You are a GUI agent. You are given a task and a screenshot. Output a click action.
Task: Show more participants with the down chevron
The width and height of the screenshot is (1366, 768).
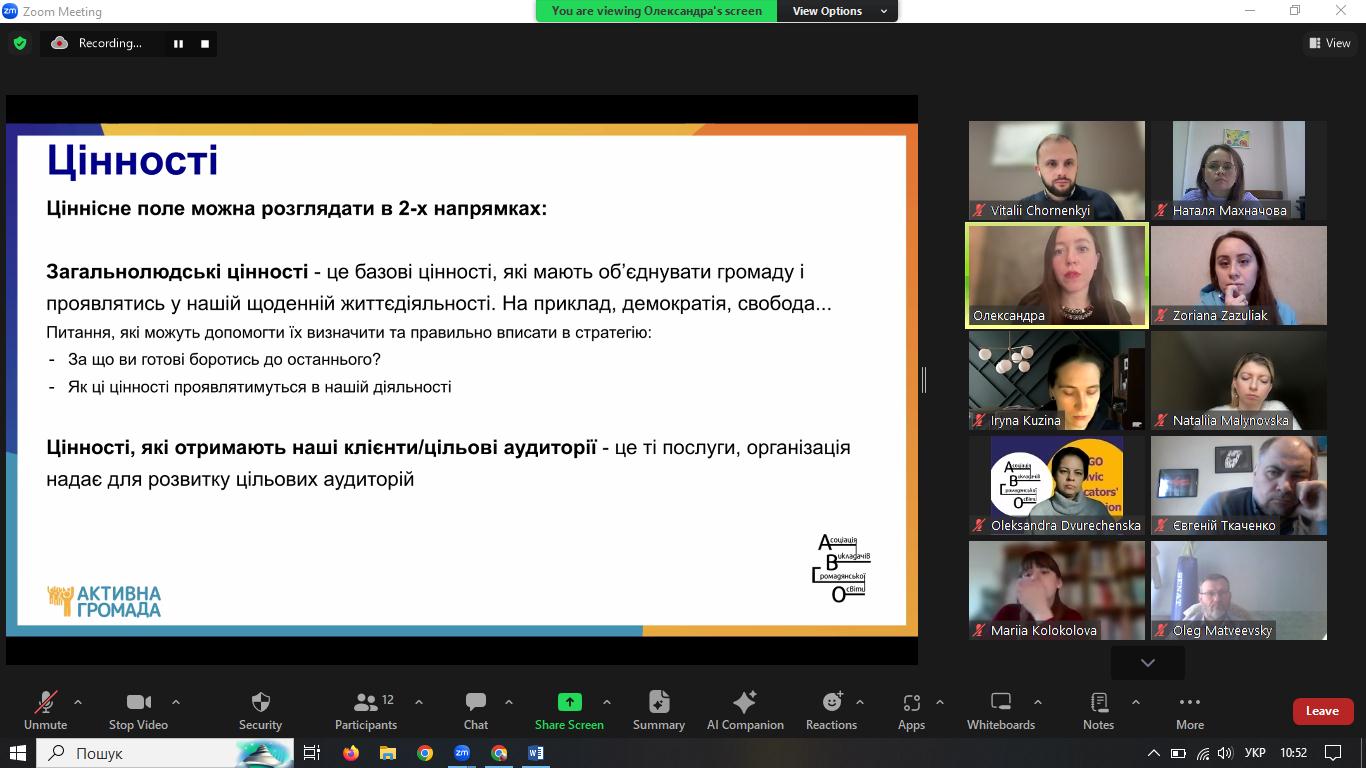tap(1147, 662)
